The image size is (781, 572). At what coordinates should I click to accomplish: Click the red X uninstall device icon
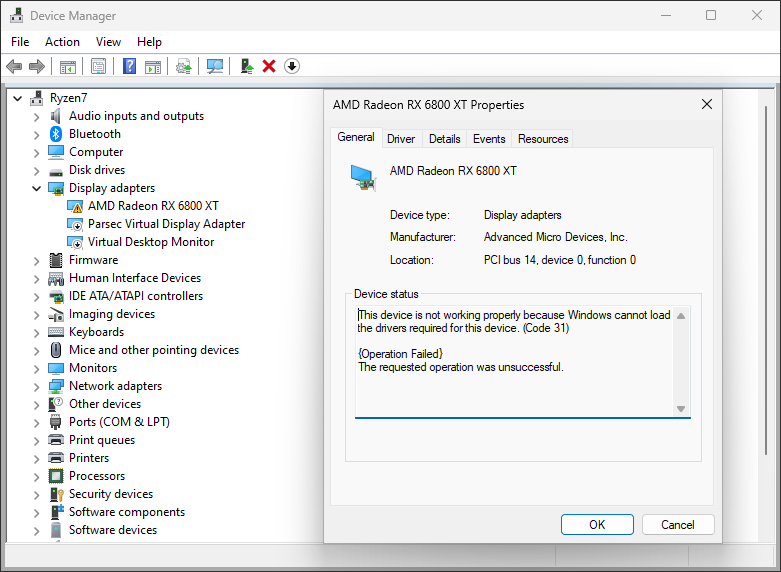pos(268,66)
